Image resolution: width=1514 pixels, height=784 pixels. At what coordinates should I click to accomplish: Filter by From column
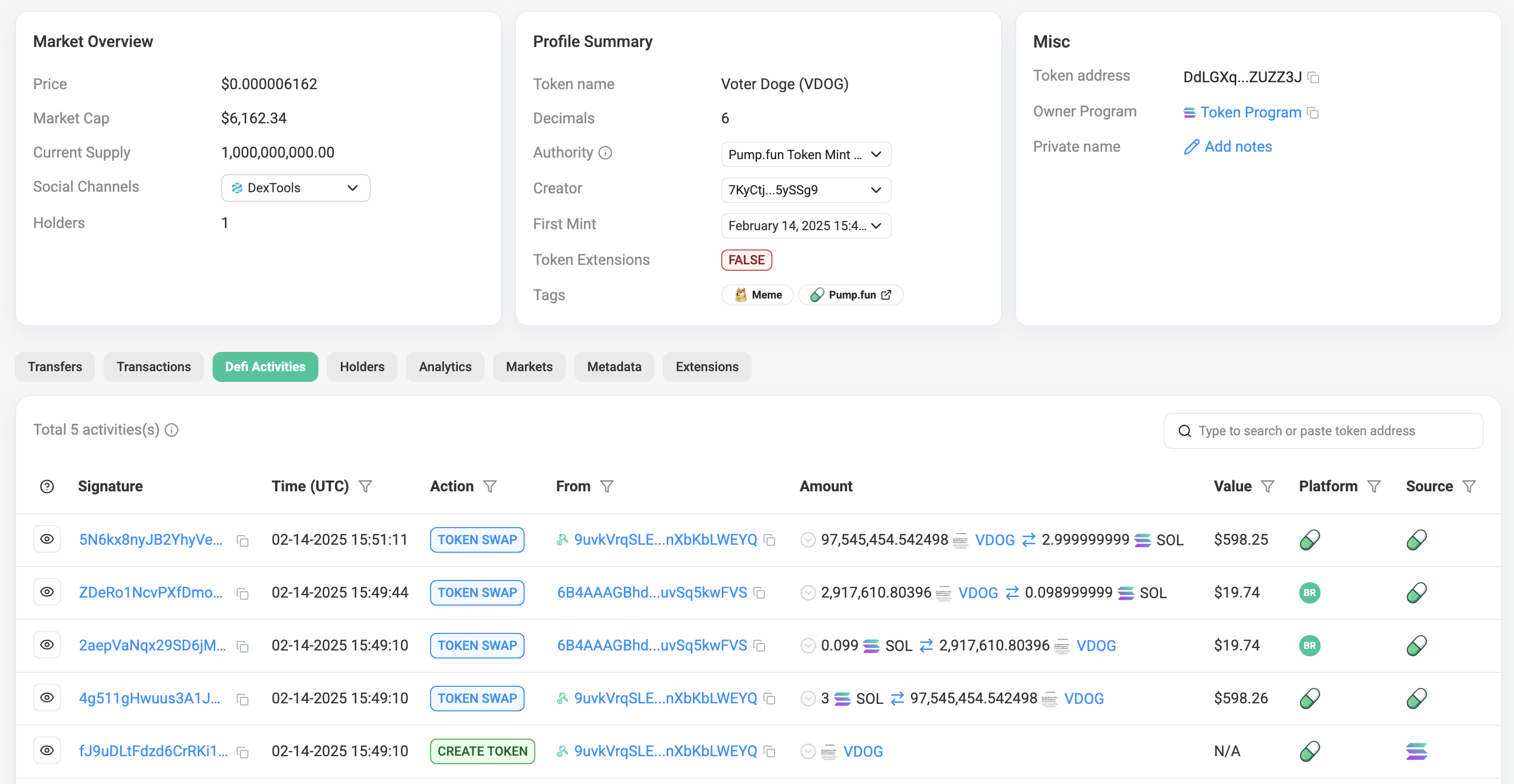(606, 487)
